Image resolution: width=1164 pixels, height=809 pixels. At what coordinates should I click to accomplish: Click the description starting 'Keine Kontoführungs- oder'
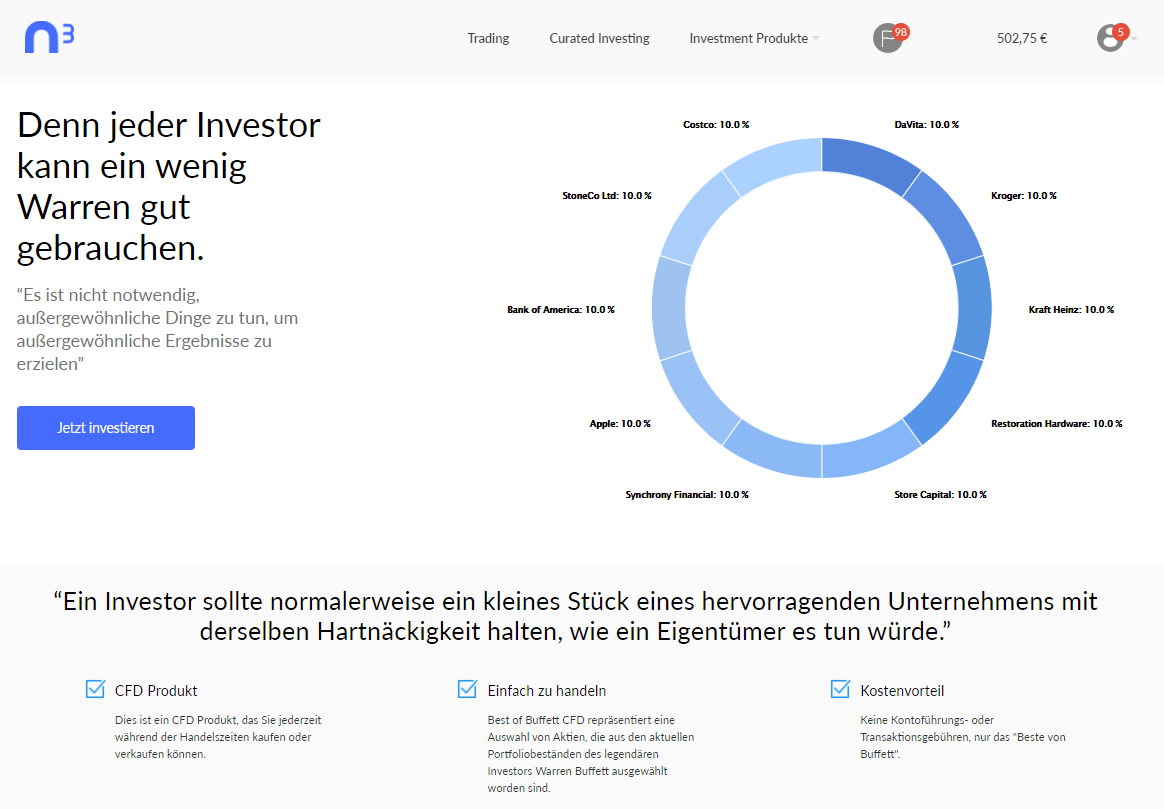click(x=963, y=737)
